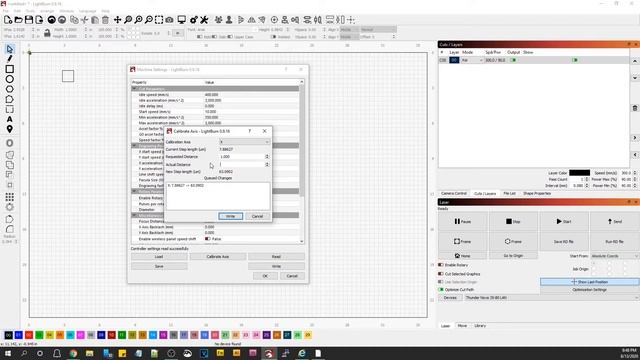The image size is (640, 360).
Task: Toggle the Cut Selected Graphics switch
Action: [441, 274]
